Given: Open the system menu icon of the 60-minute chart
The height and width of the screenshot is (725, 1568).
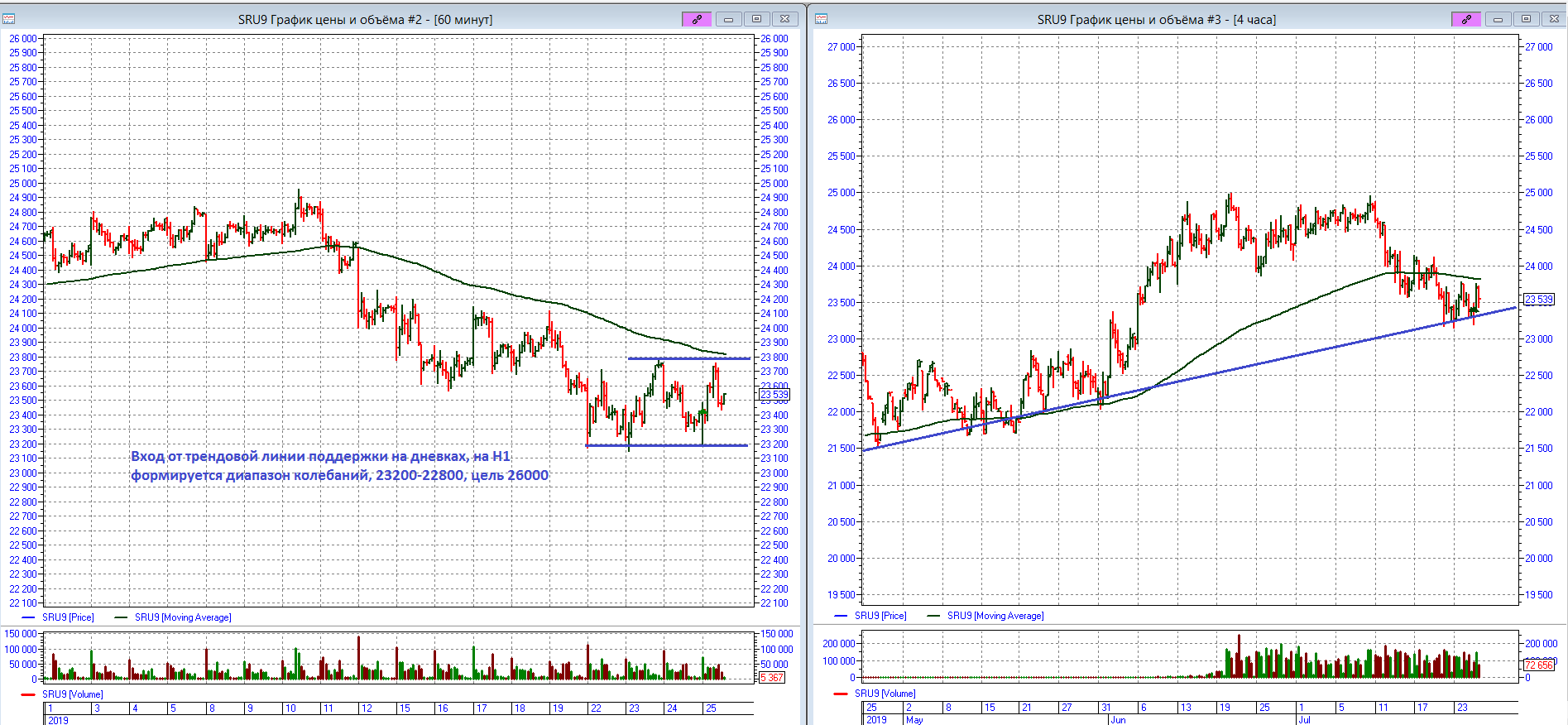Looking at the screenshot, I should [x=9, y=19].
